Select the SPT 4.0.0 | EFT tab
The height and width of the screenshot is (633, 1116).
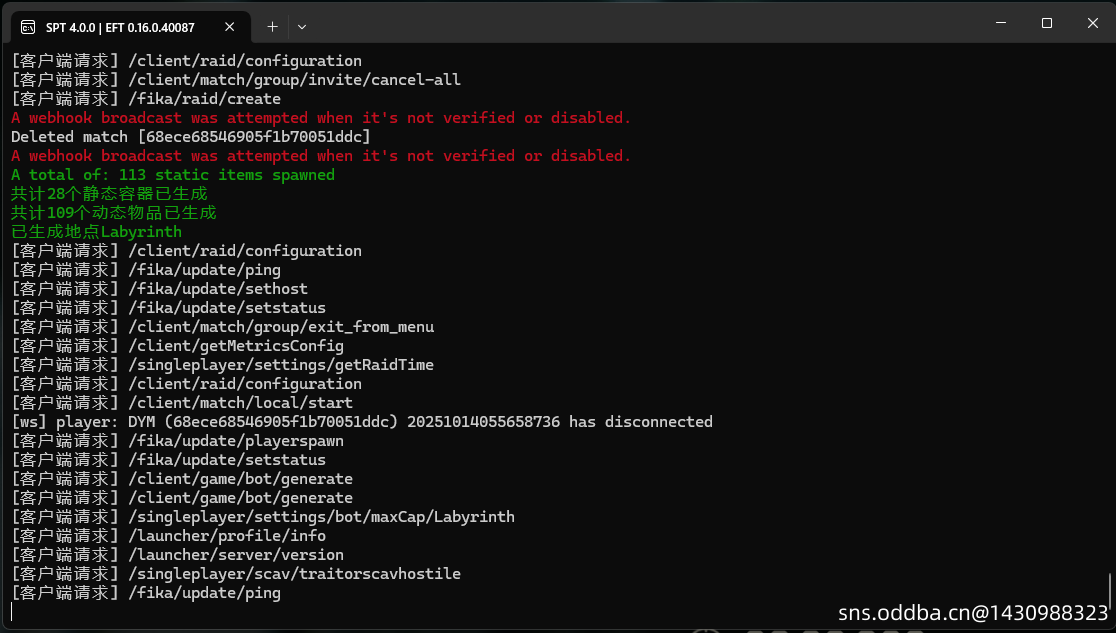(120, 27)
